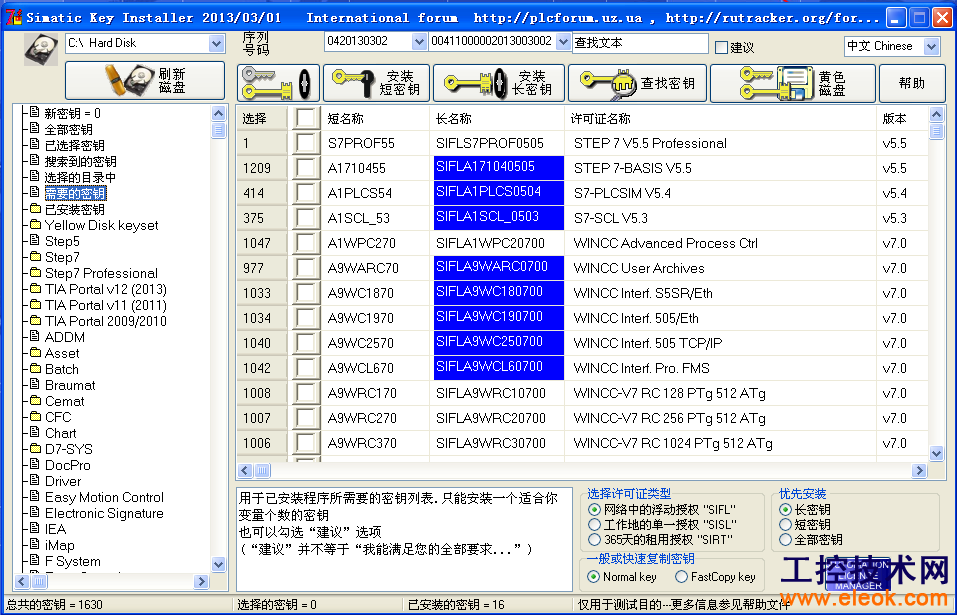Click table vertical scrollbar down arrow
This screenshot has width=957, height=615.
click(936, 453)
